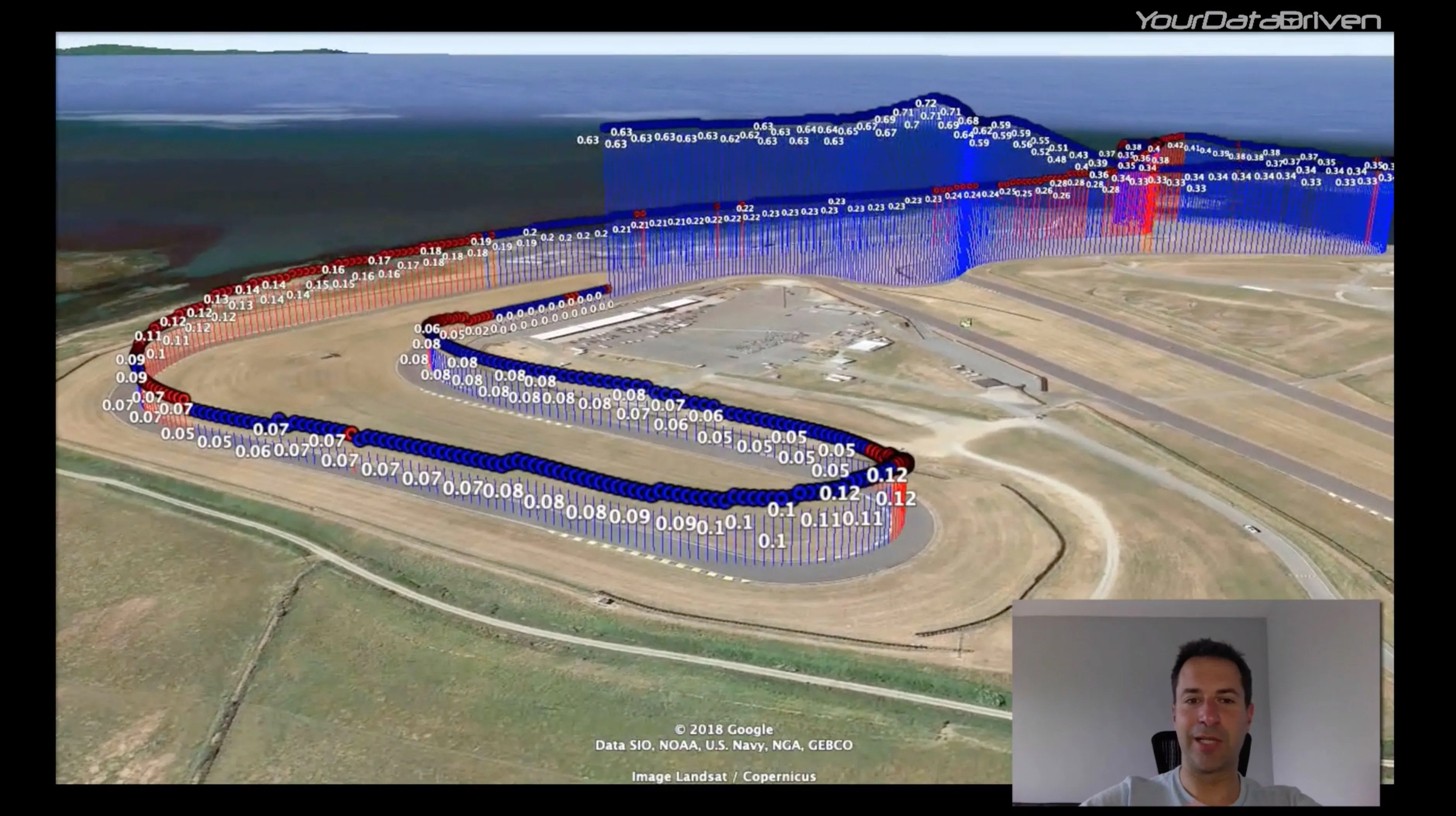Viewport: 1456px width, 816px height.
Task: Select the '0.68' data label
Action: 968,120
